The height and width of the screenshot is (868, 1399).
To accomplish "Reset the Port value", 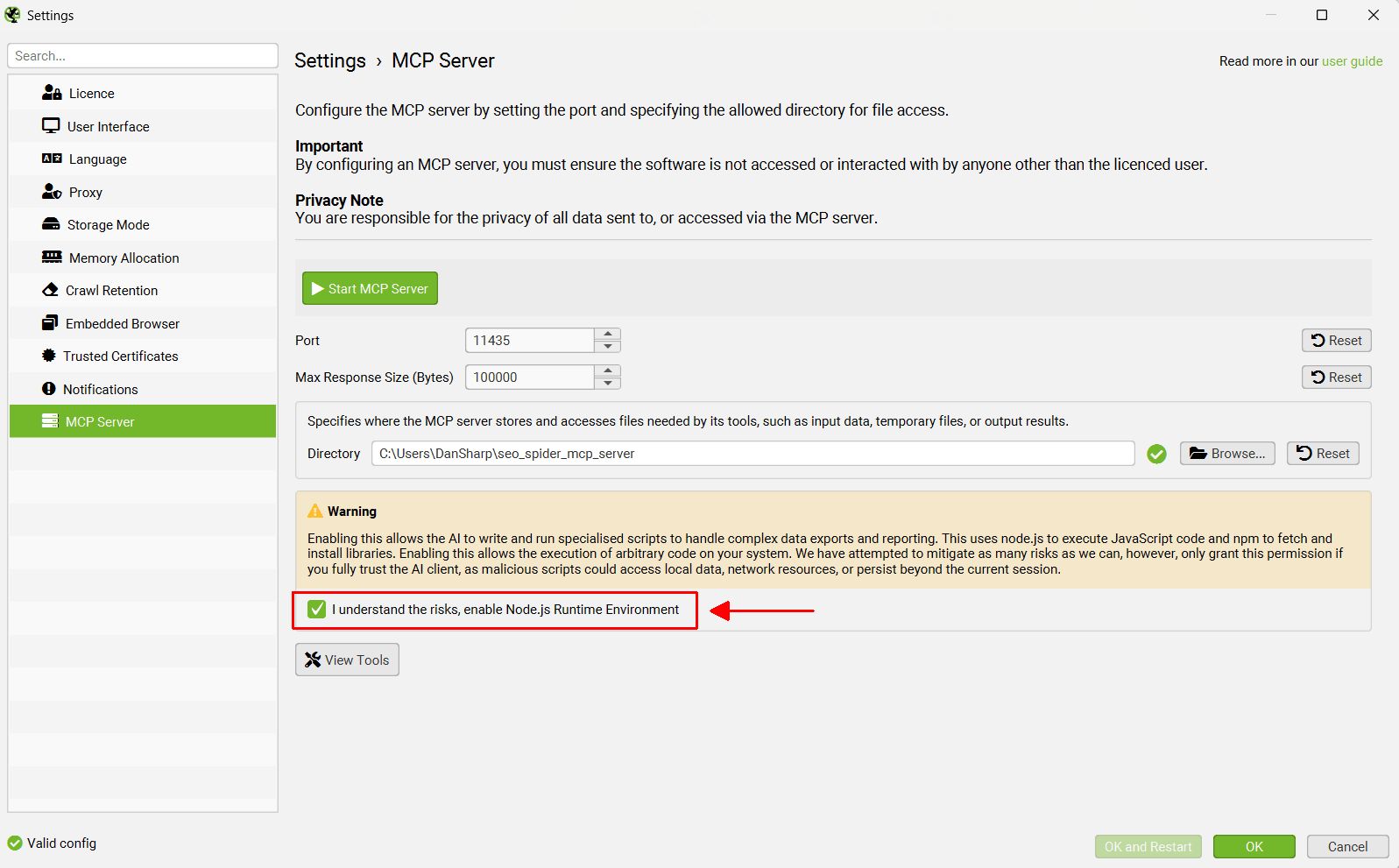I will (1337, 341).
